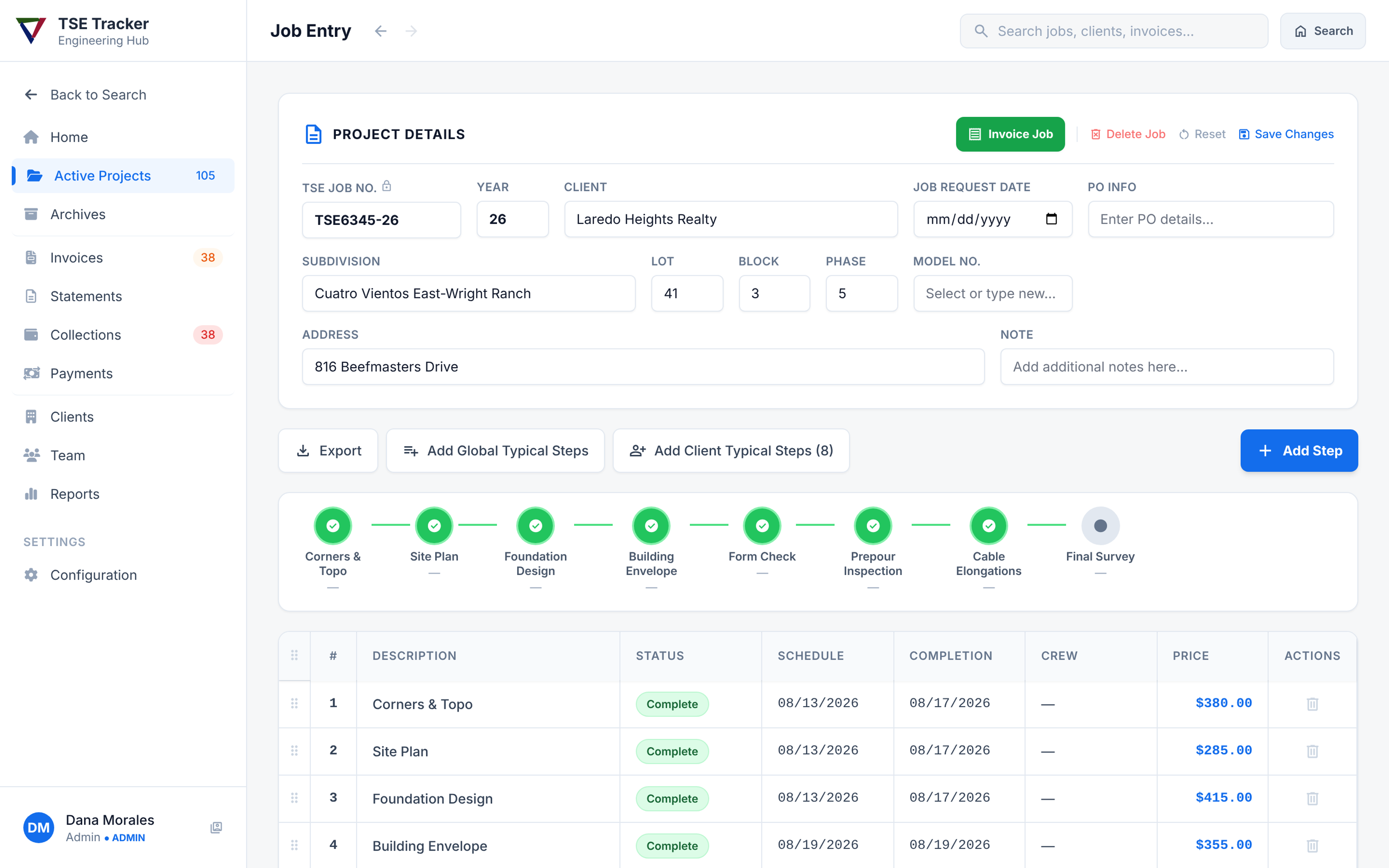This screenshot has height=868, width=1389.
Task: Delete the Foundation Design row
Action: [x=1312, y=798]
